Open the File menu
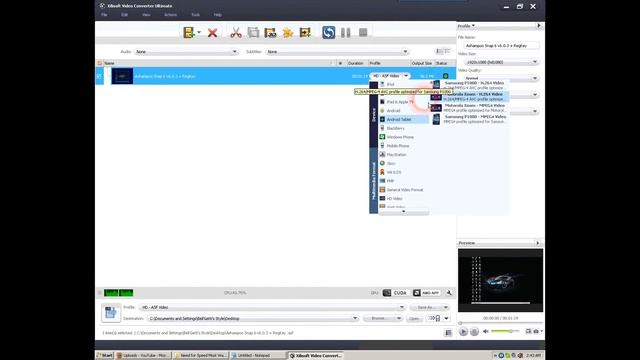Screen dimensions: 640x360 tap(104, 15)
